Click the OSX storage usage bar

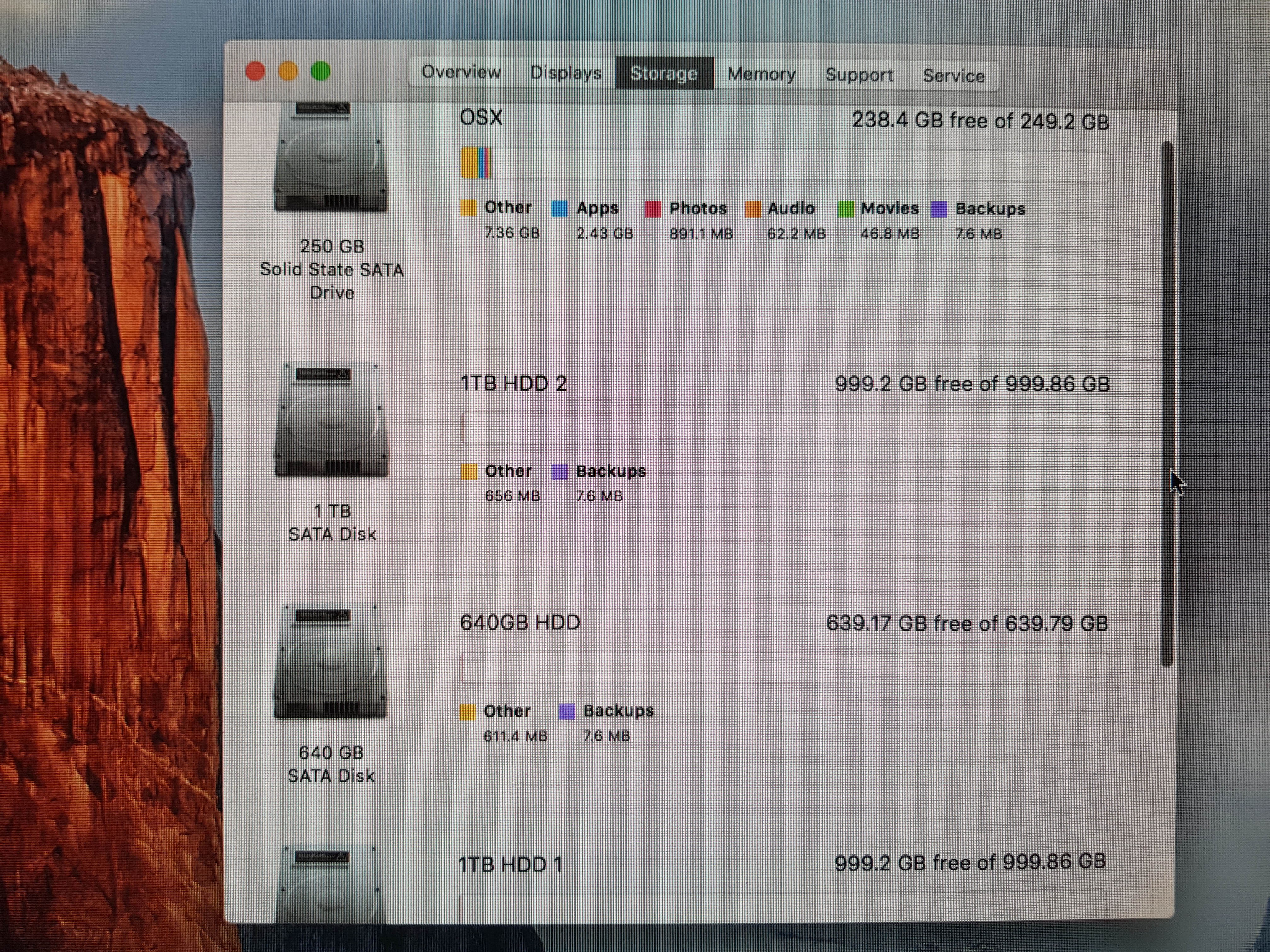tap(785, 164)
